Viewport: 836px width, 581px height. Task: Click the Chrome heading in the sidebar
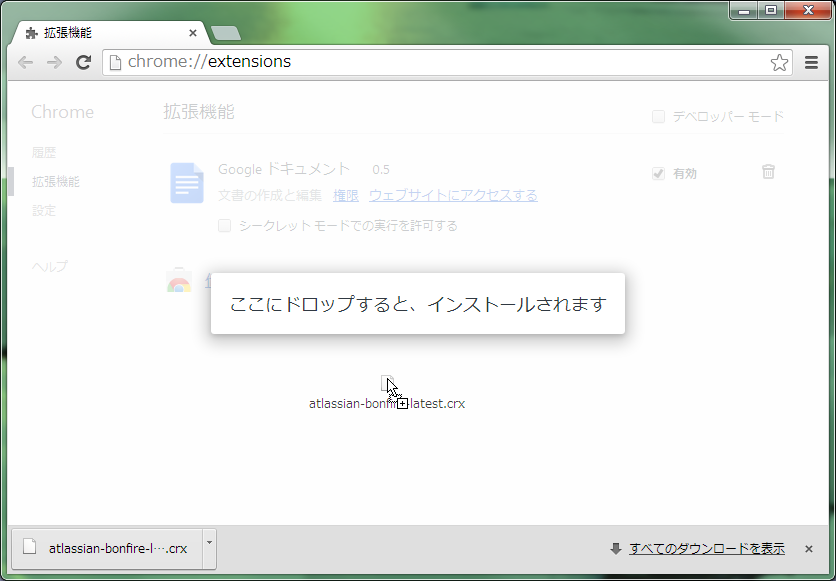62,112
